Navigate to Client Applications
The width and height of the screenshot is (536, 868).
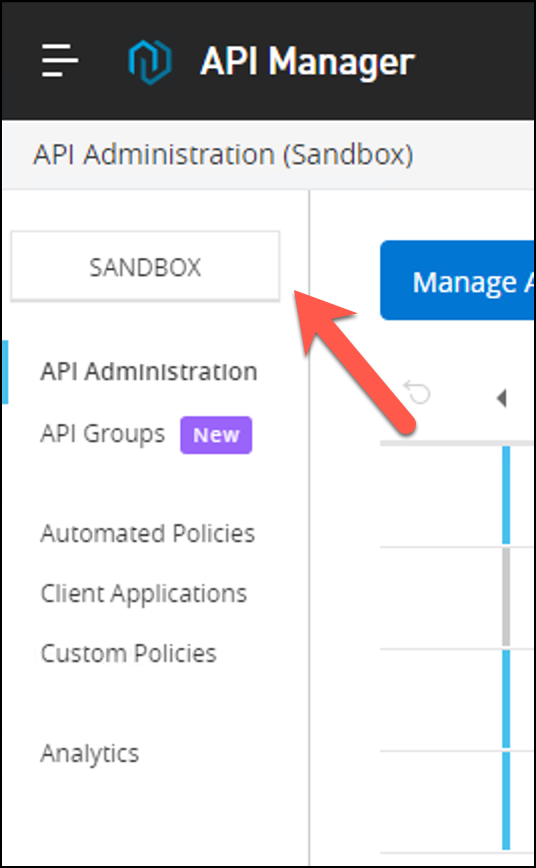144,594
